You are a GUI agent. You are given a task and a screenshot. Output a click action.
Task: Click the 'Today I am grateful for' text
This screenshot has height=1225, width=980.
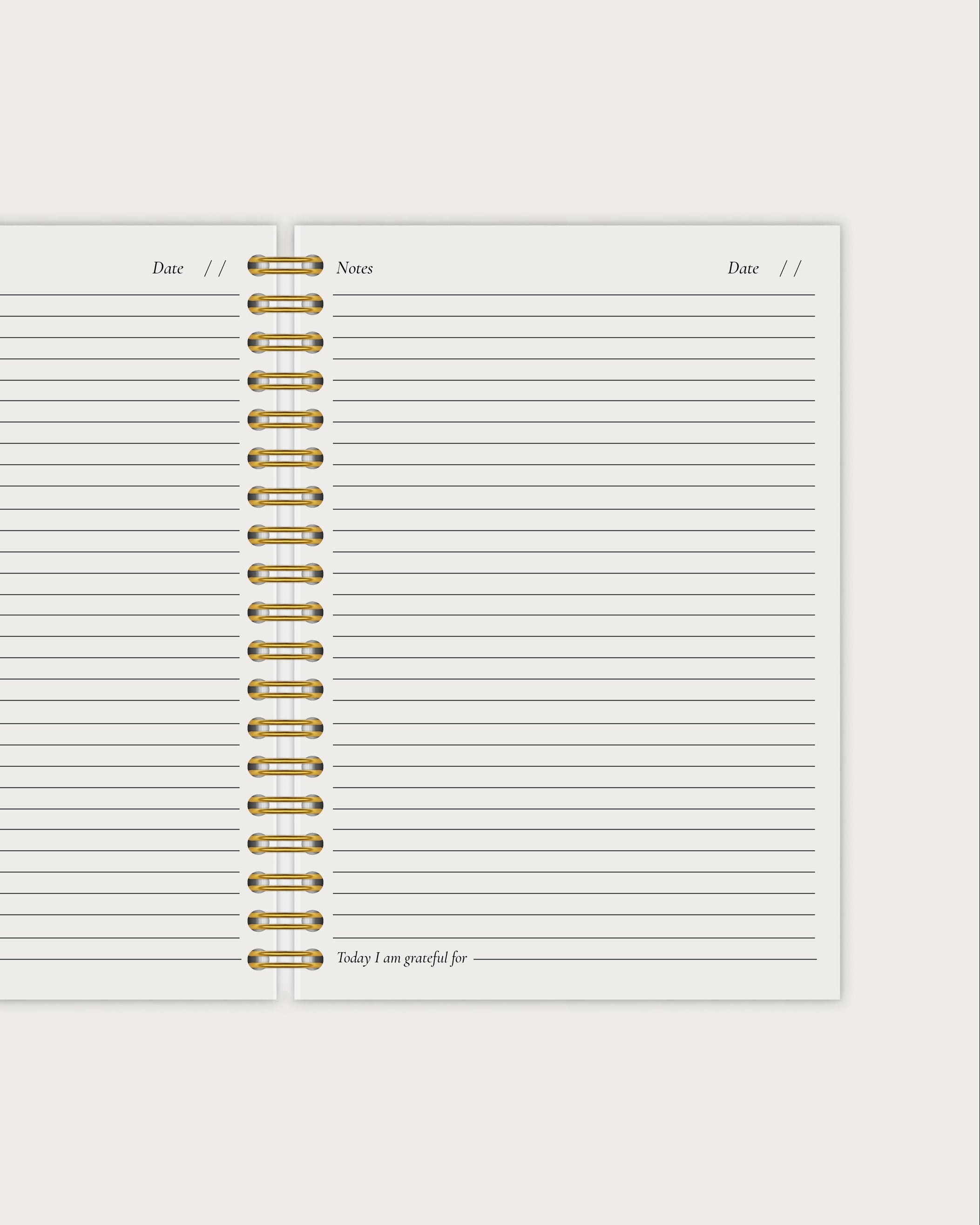402,958
